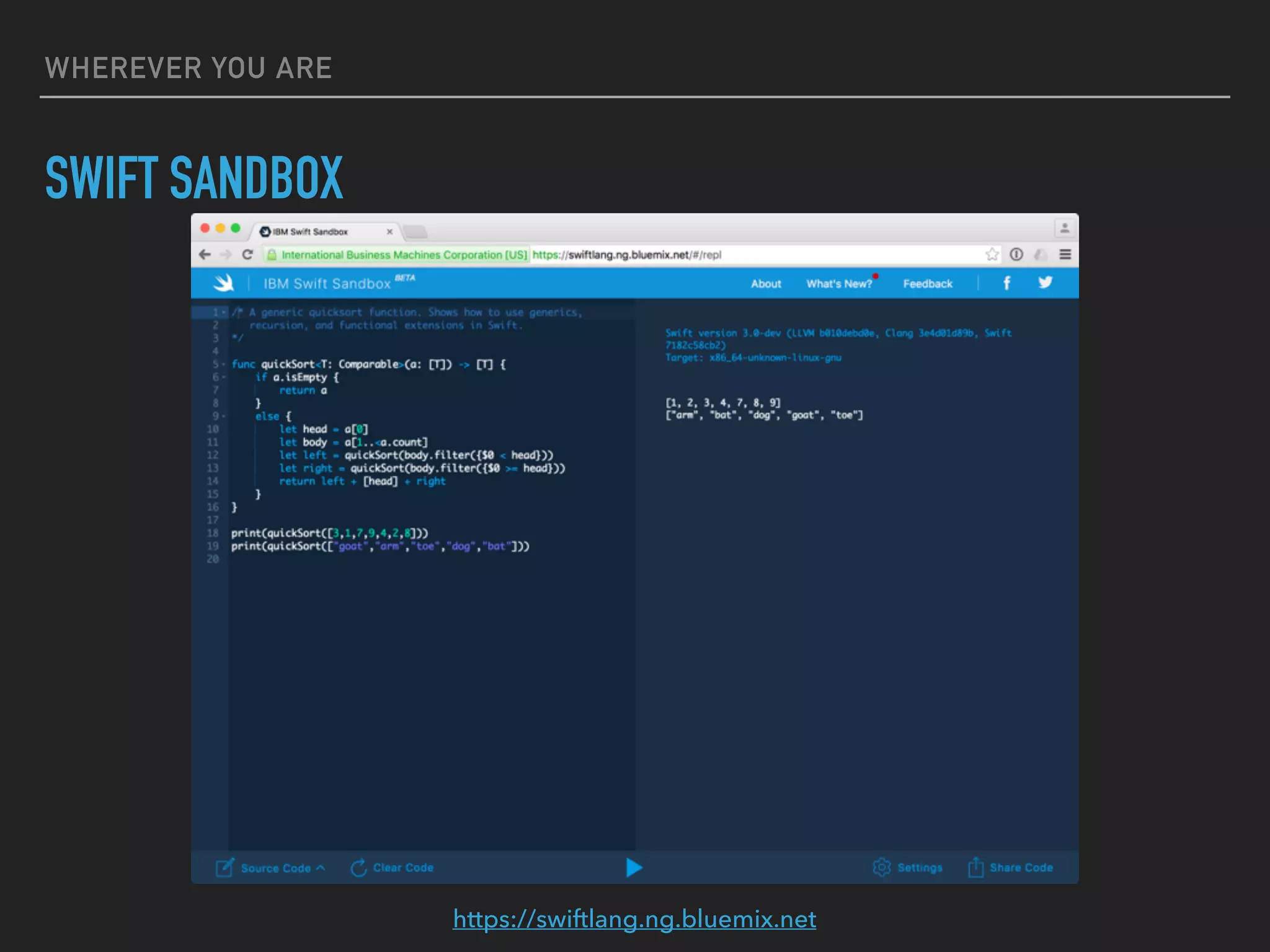The image size is (1270, 952).
Task: Open the About menu item
Action: point(766,284)
